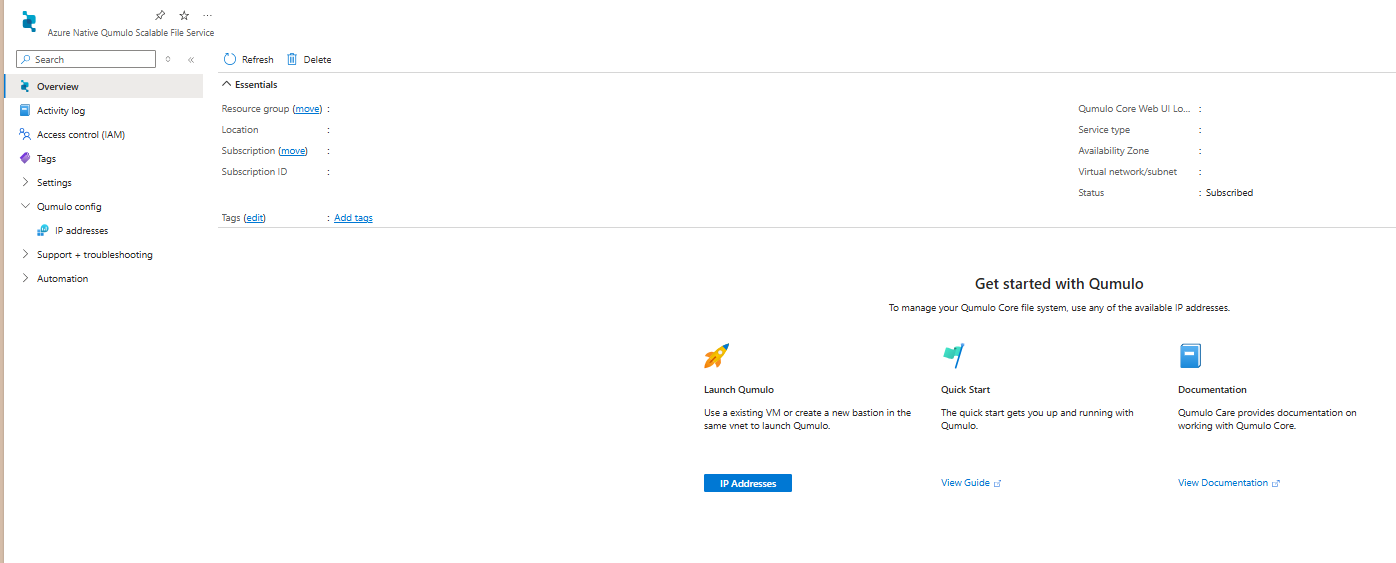Viewport: 1396px width, 563px height.
Task: Collapse the Essentials section
Action: coord(227,84)
